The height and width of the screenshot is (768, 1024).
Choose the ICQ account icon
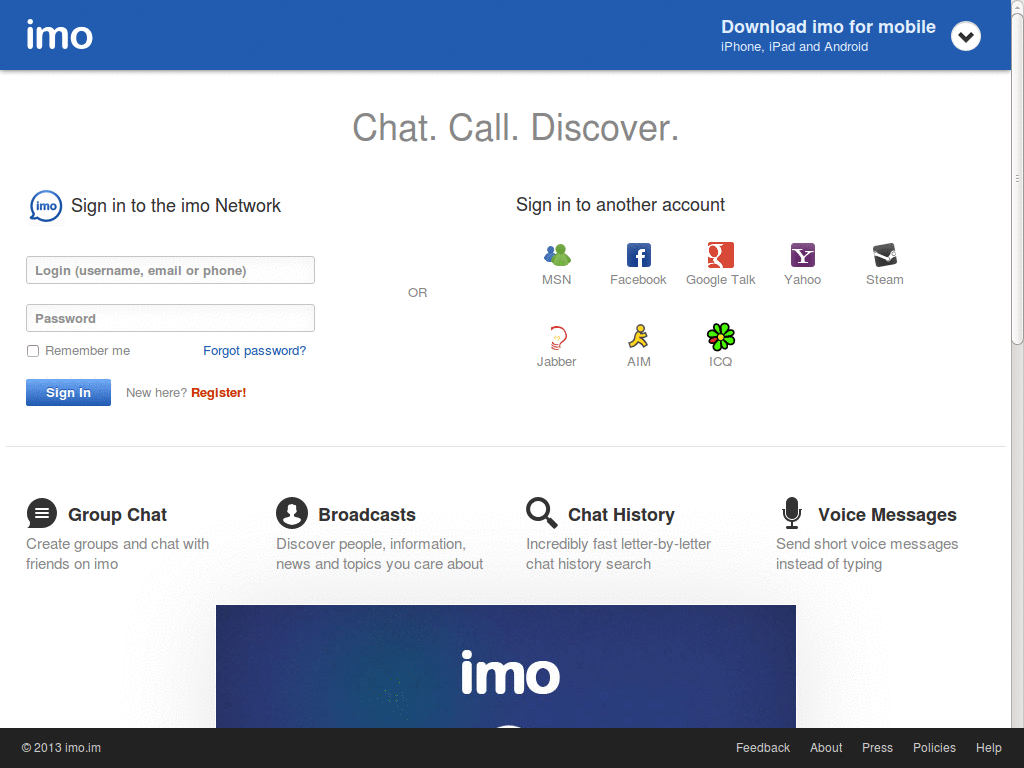721,337
